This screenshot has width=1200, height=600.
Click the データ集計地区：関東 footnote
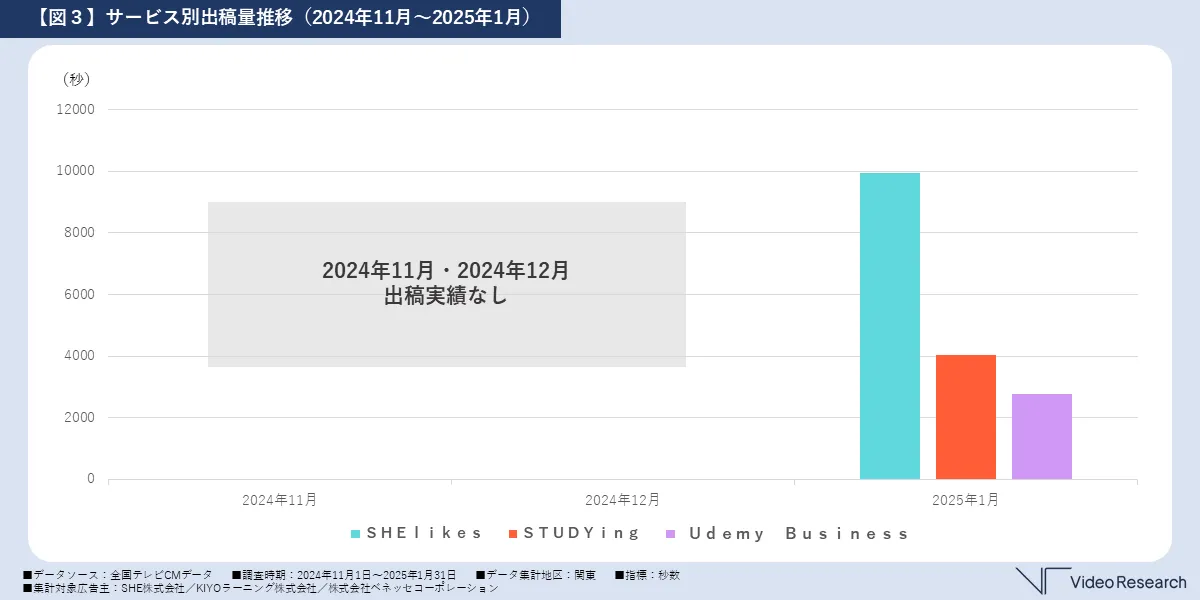point(536,575)
